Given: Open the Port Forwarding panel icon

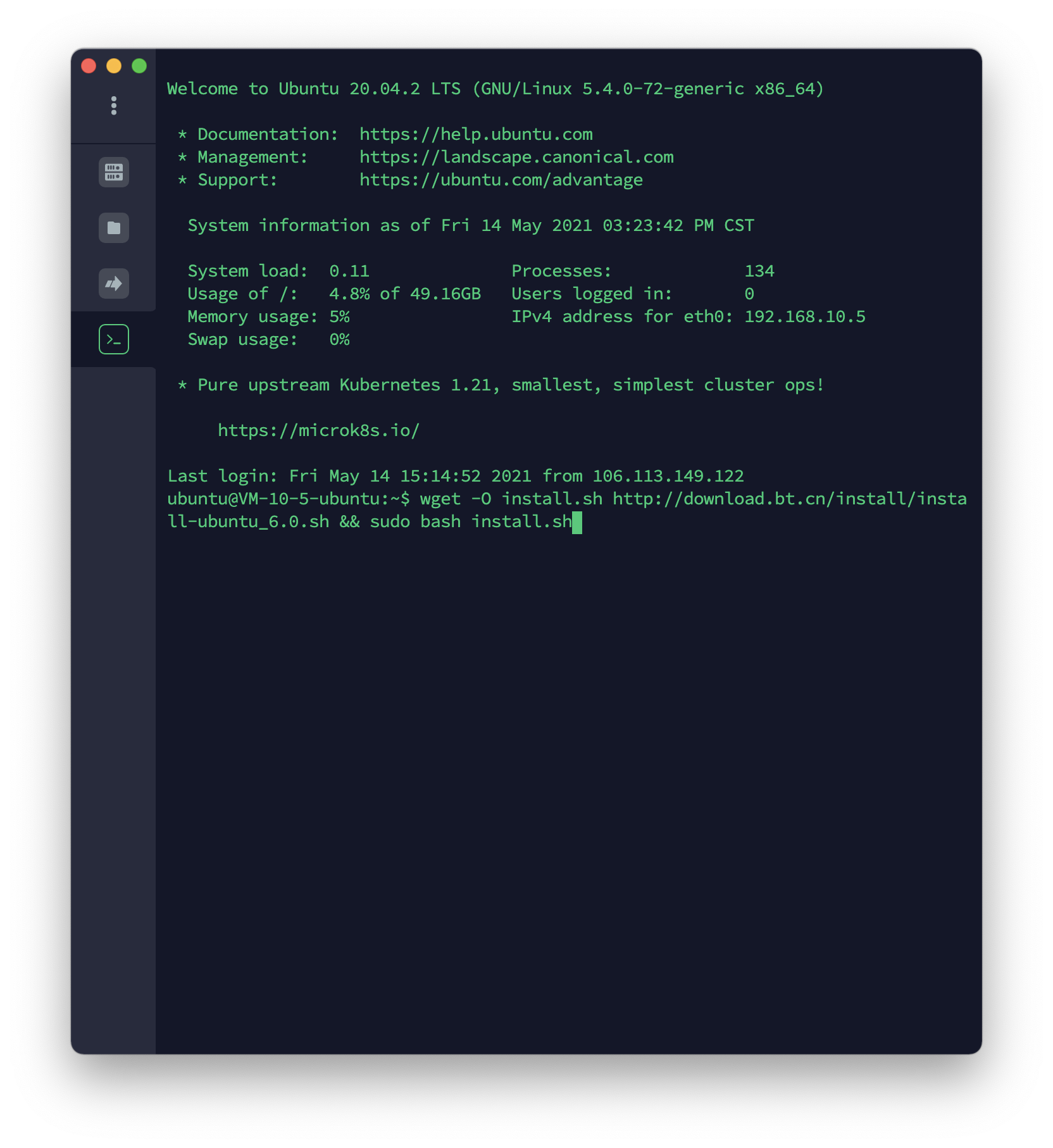Looking at the screenshot, I should pos(113,283).
